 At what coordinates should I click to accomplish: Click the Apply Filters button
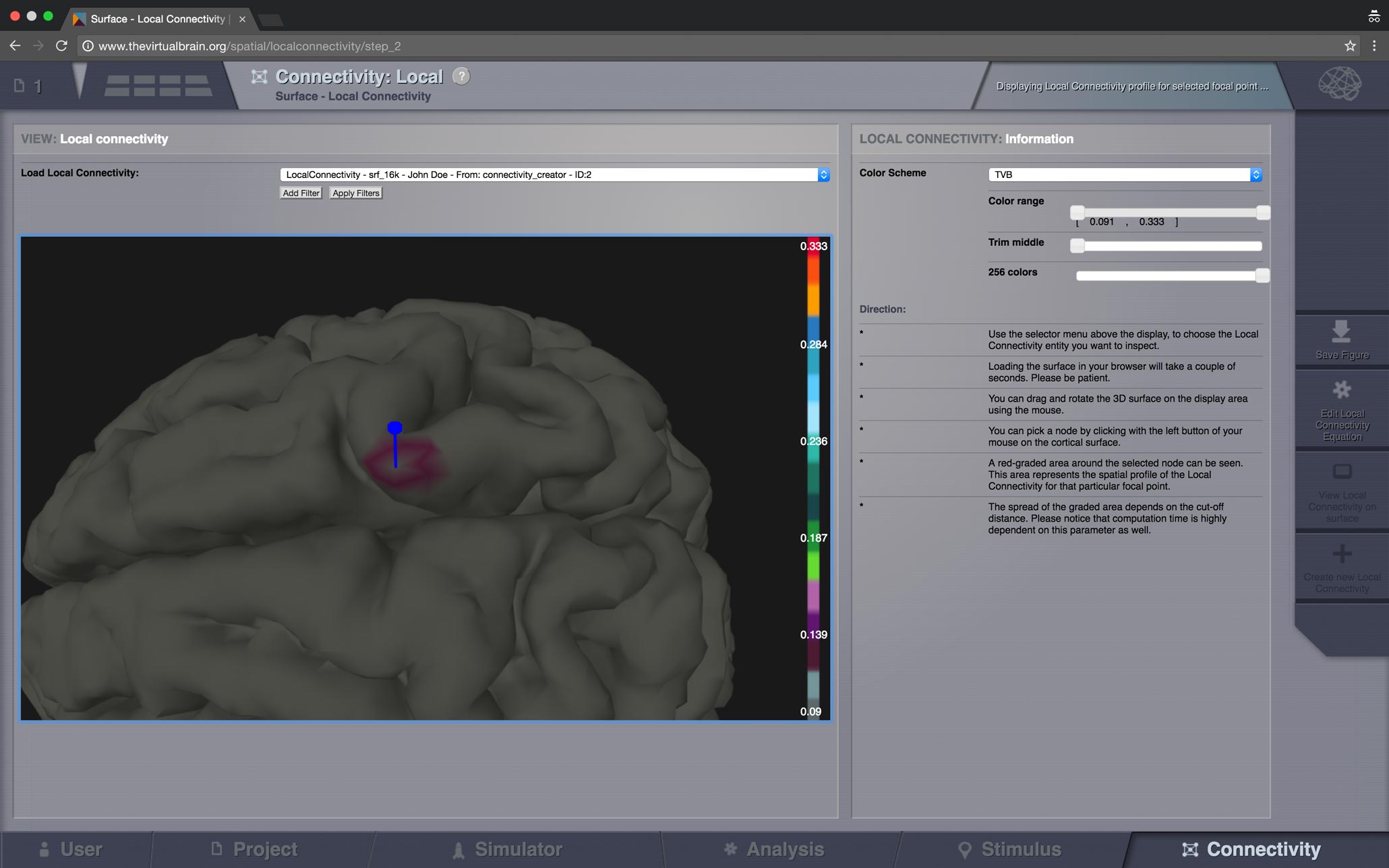(x=356, y=193)
